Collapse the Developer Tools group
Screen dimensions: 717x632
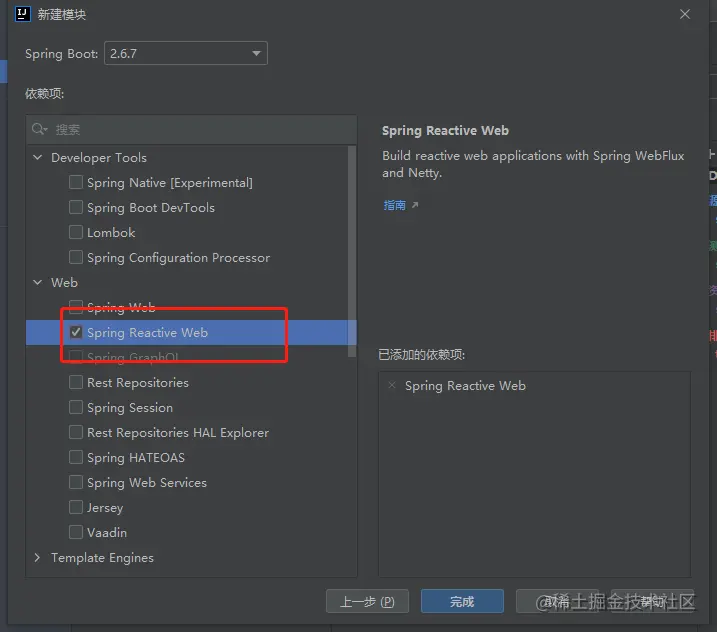[x=39, y=157]
